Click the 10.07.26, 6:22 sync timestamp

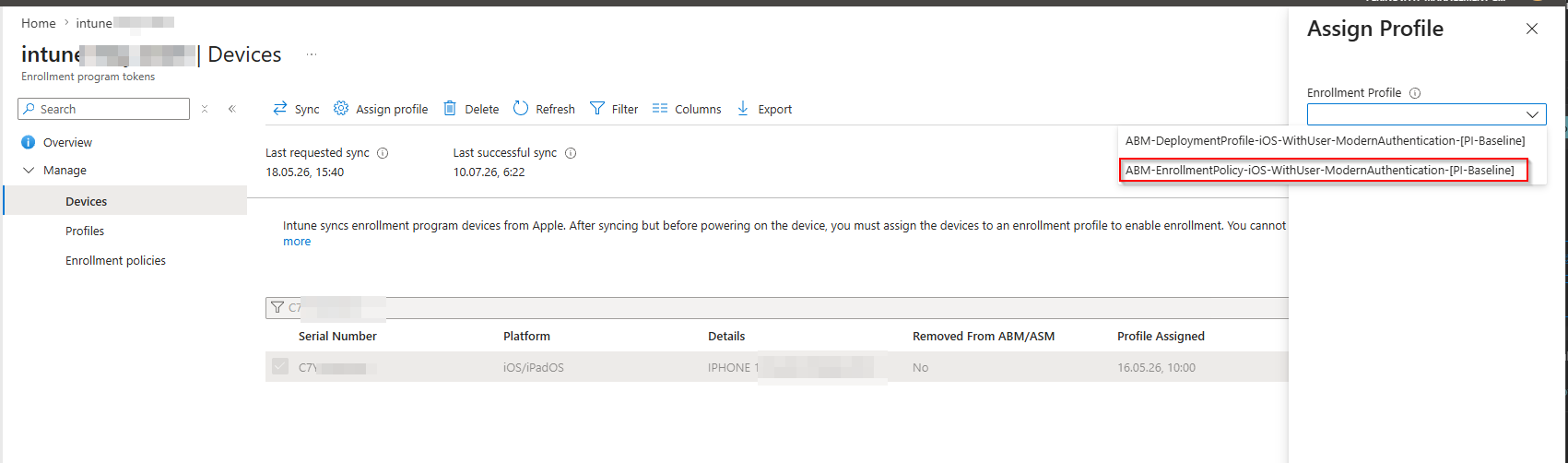(x=489, y=172)
